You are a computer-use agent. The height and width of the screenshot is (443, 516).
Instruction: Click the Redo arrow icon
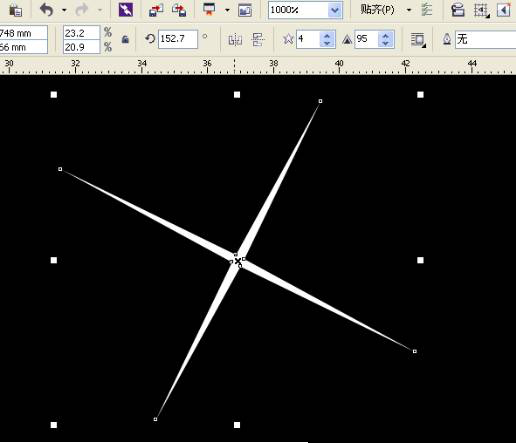[81, 10]
